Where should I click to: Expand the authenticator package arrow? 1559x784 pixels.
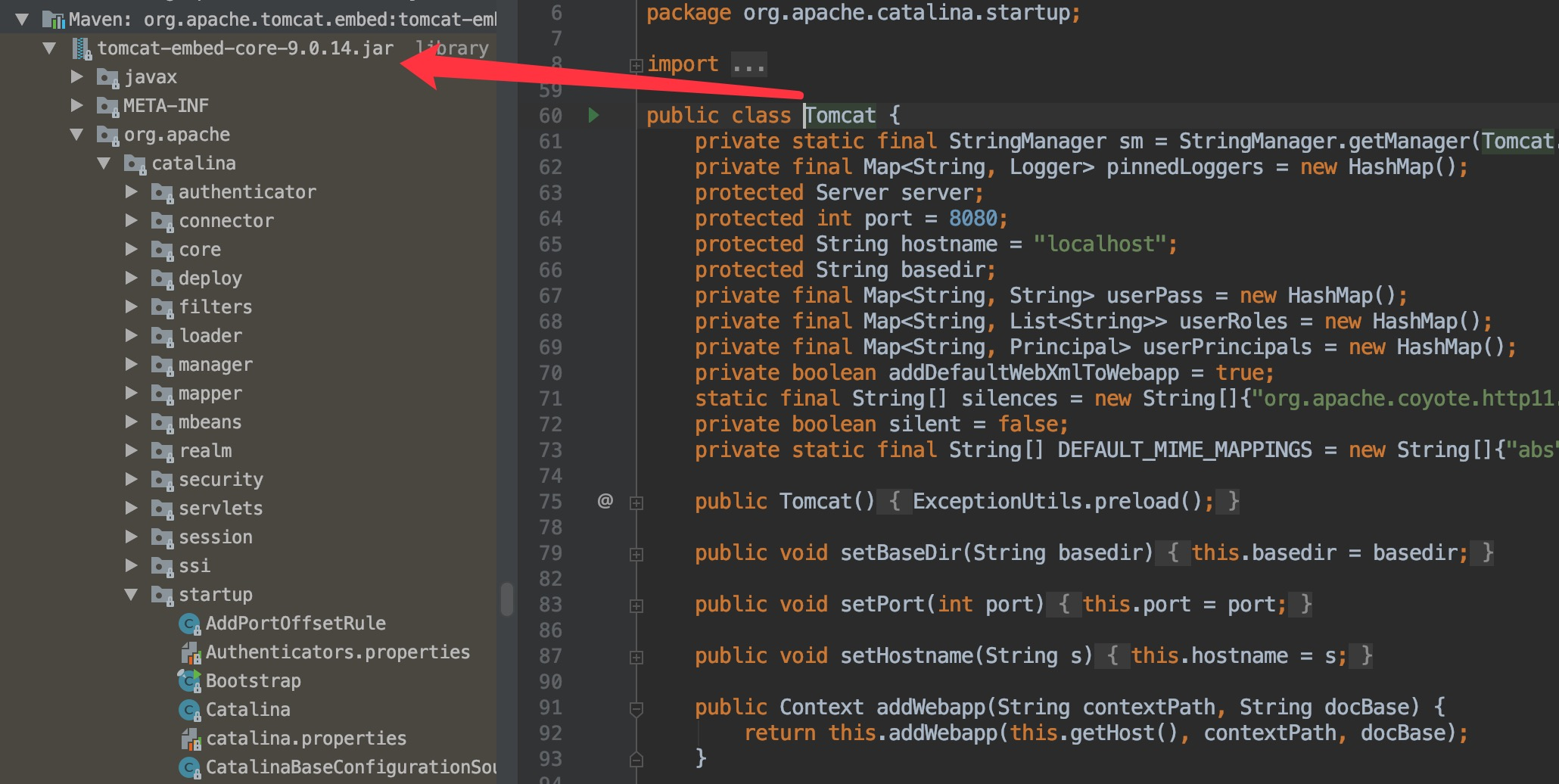tap(131, 191)
